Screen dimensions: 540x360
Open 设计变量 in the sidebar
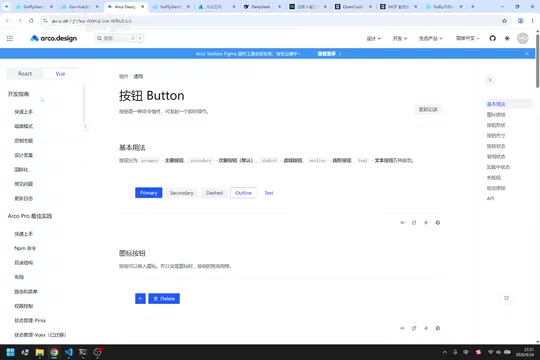click(23, 155)
